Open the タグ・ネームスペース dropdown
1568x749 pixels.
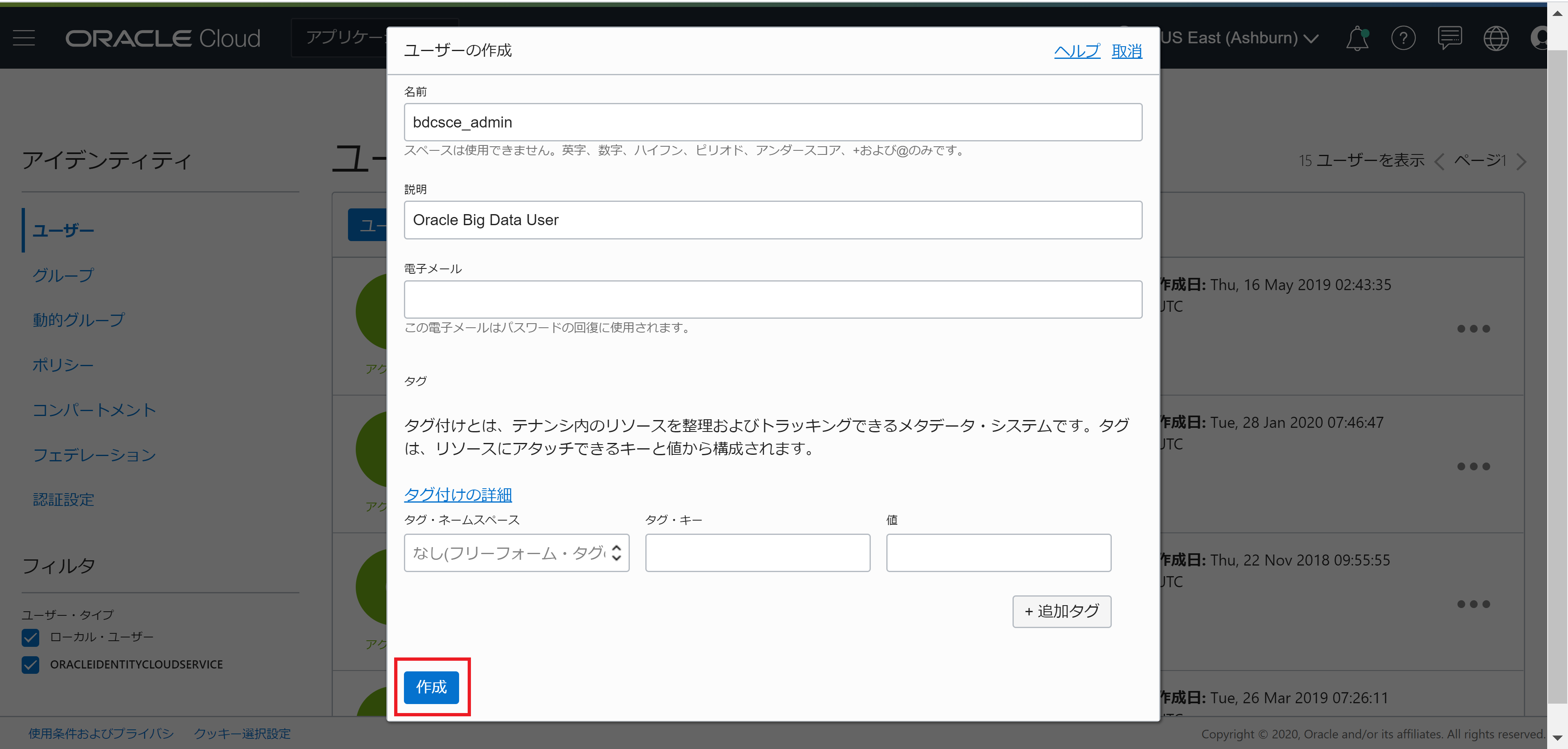[x=516, y=553]
